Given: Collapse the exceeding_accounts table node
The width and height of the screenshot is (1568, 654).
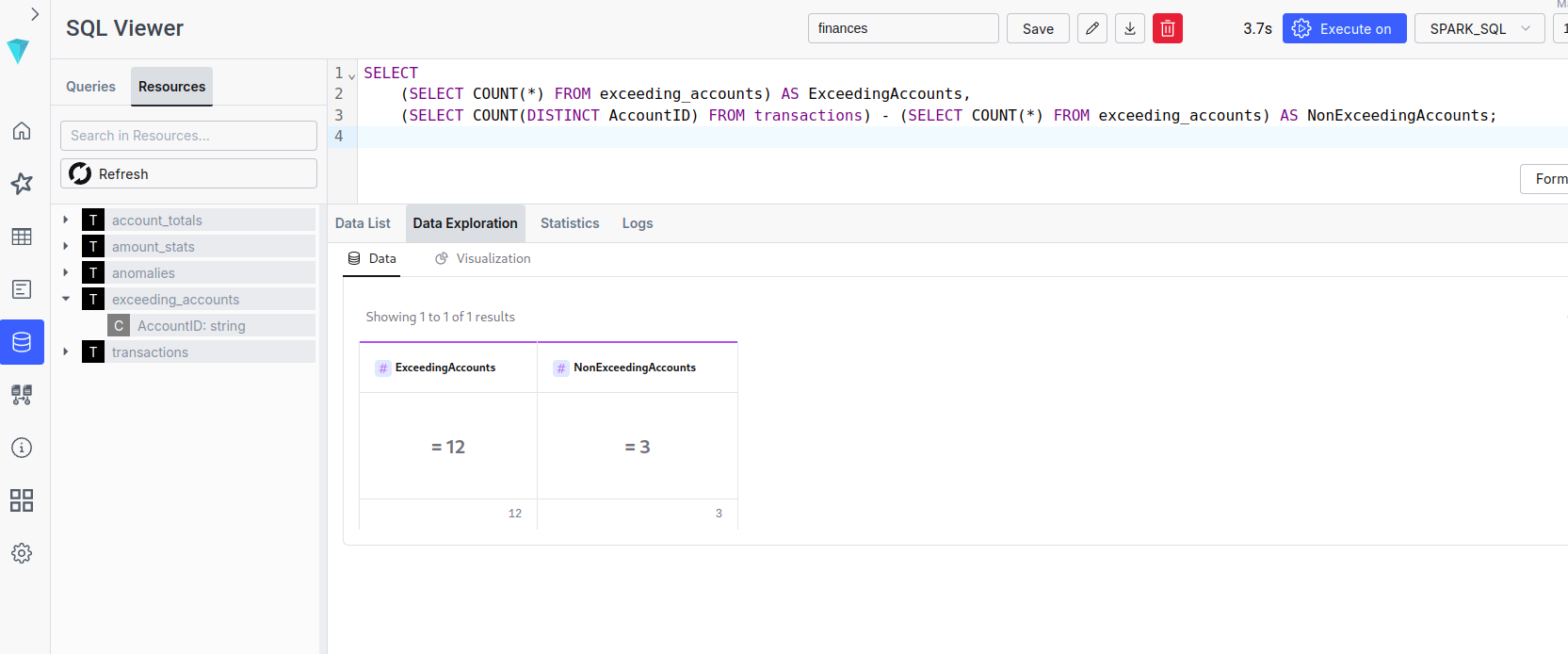Looking at the screenshot, I should click(66, 299).
